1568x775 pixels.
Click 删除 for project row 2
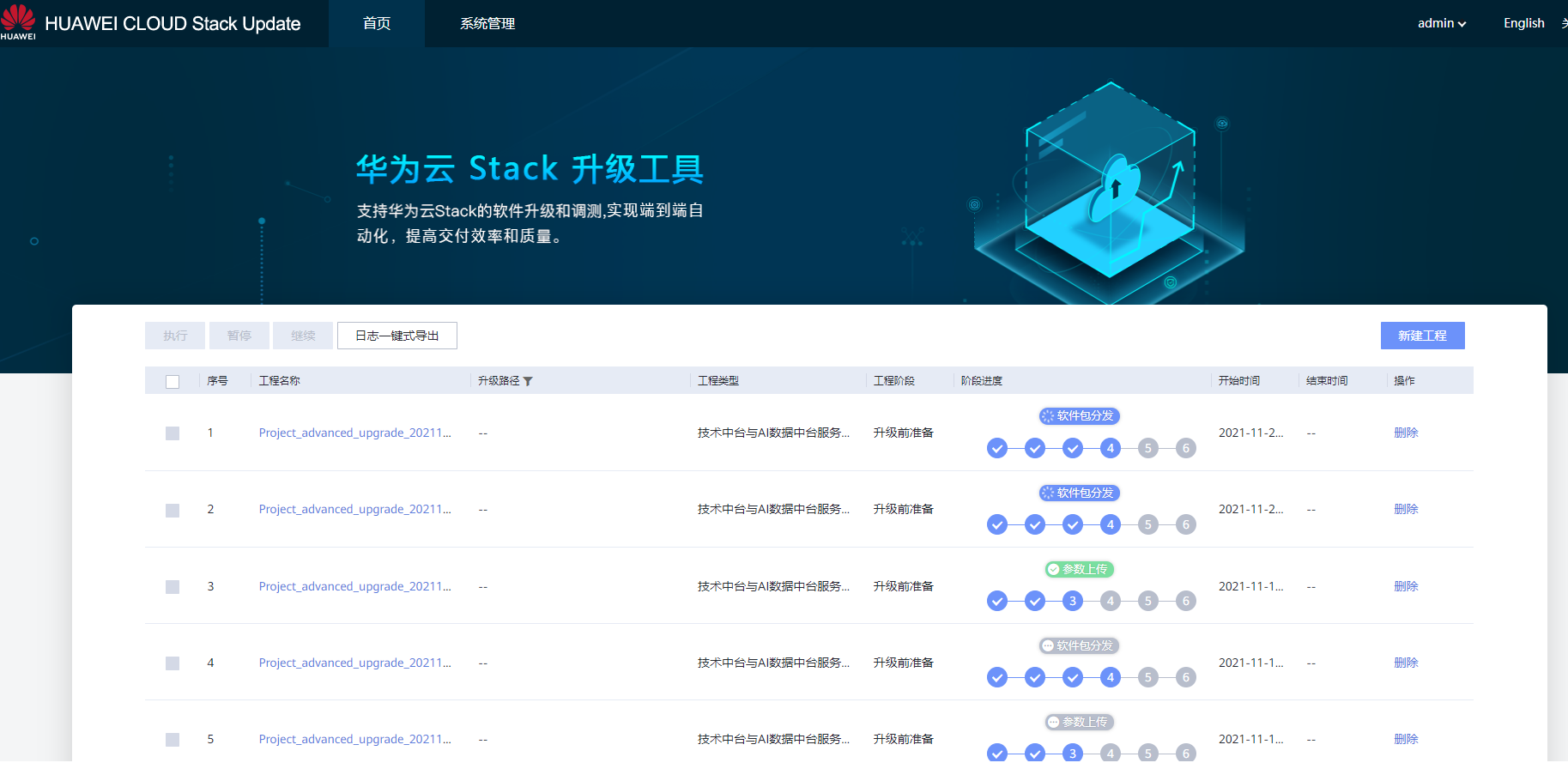1406,509
